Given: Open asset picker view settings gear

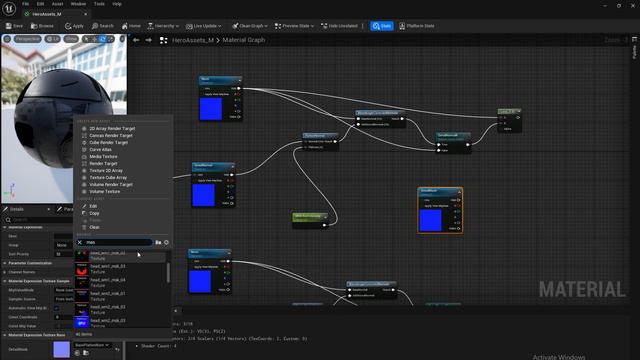Looking at the screenshot, I should click(166, 242).
